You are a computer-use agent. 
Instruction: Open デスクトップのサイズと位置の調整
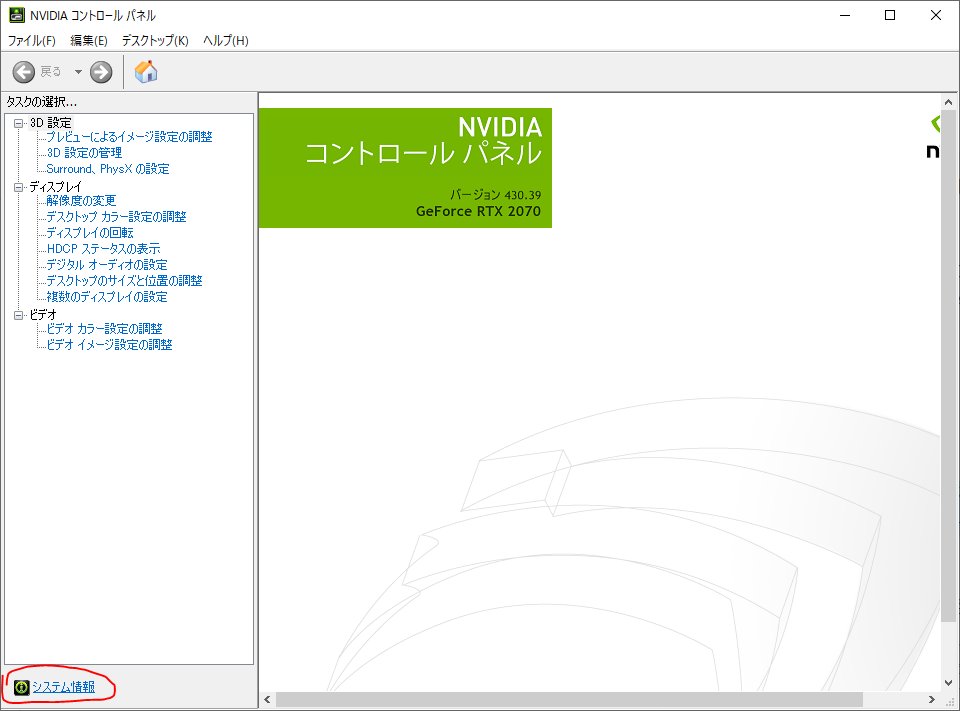(124, 280)
